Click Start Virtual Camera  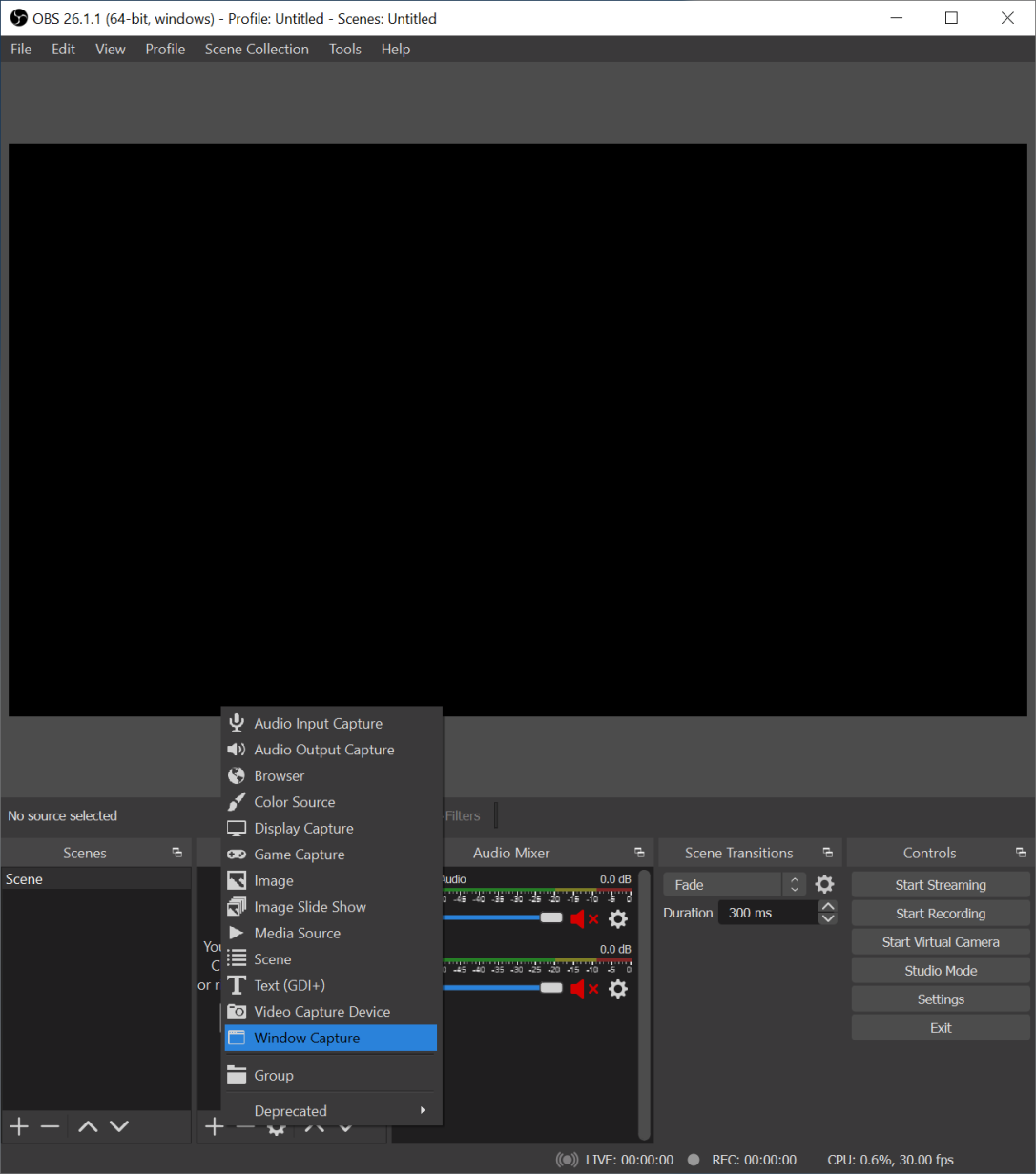click(x=941, y=942)
